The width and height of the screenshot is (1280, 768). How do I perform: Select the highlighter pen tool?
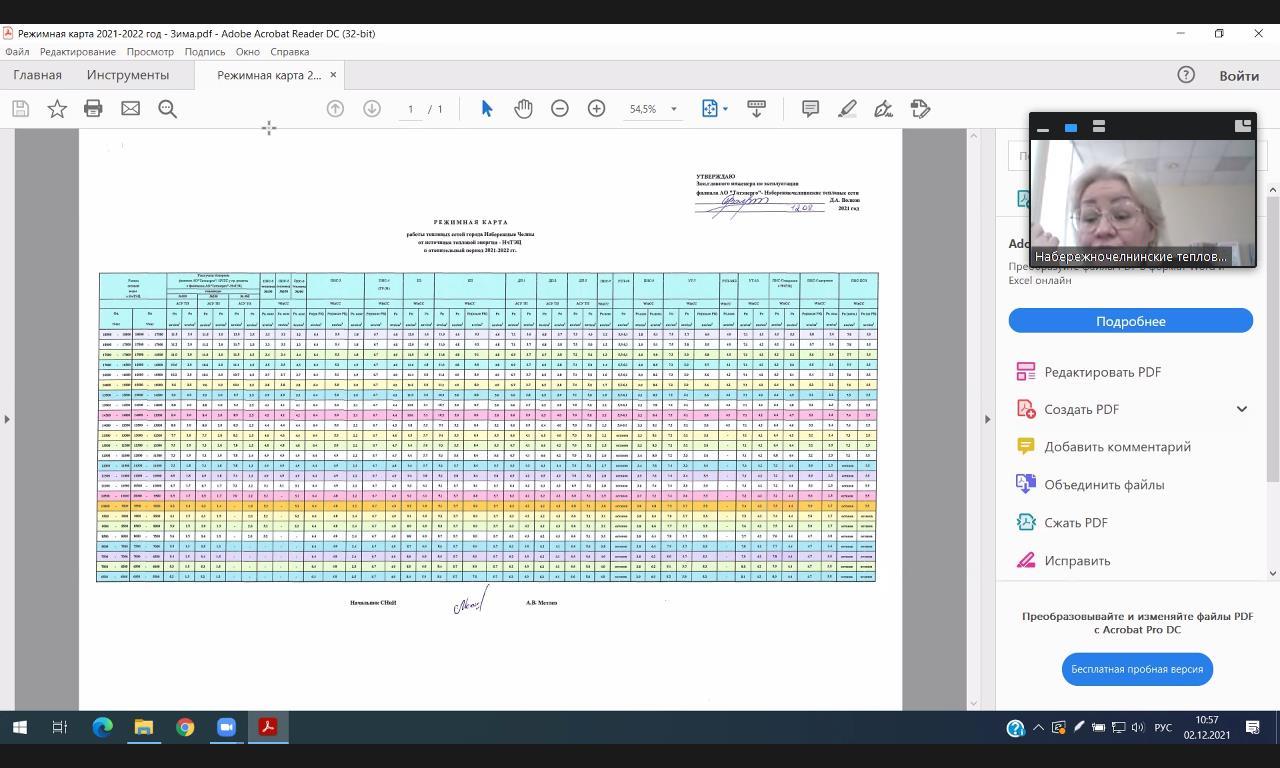click(847, 108)
